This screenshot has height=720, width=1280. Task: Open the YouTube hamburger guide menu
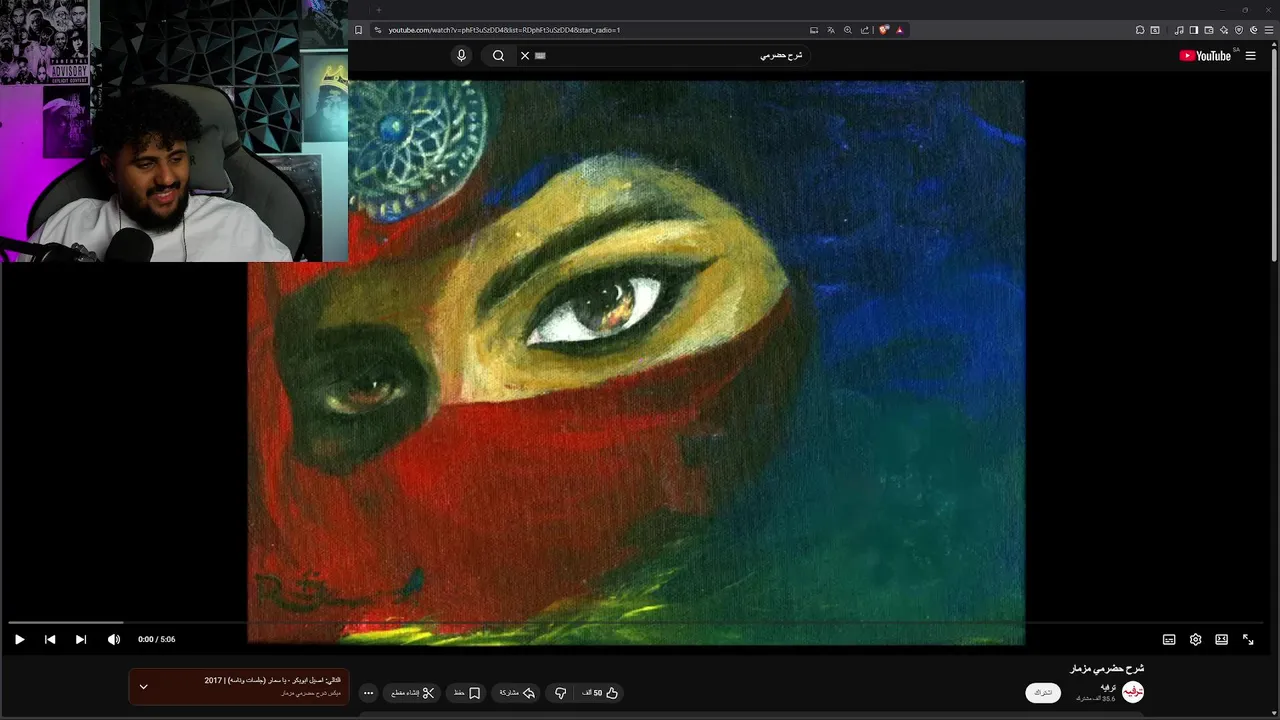[1250, 56]
